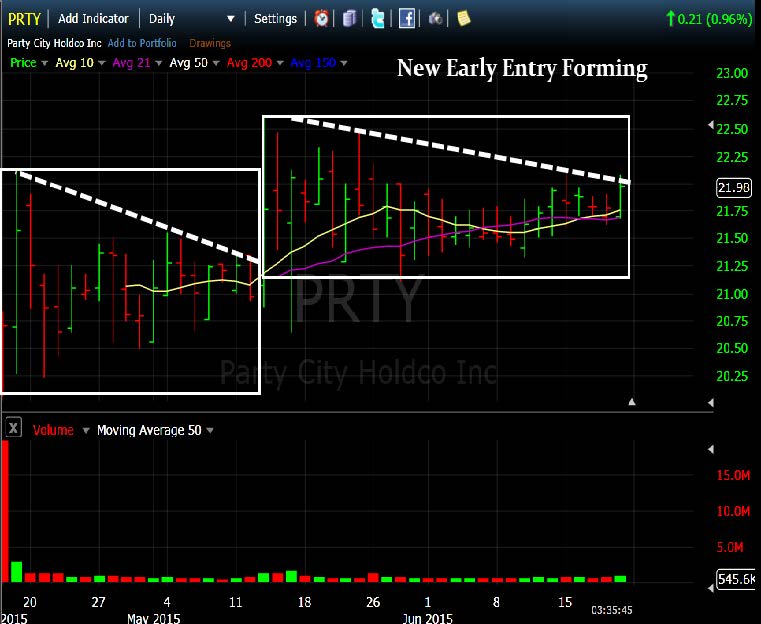Open the yellow sticky note icon
This screenshot has width=761, height=624.
(463, 18)
